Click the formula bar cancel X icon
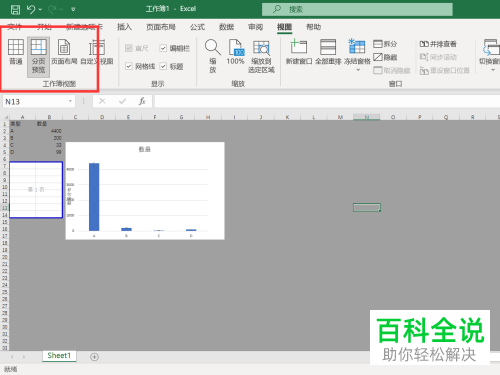Screen dimensions: 500x375 tap(102, 101)
